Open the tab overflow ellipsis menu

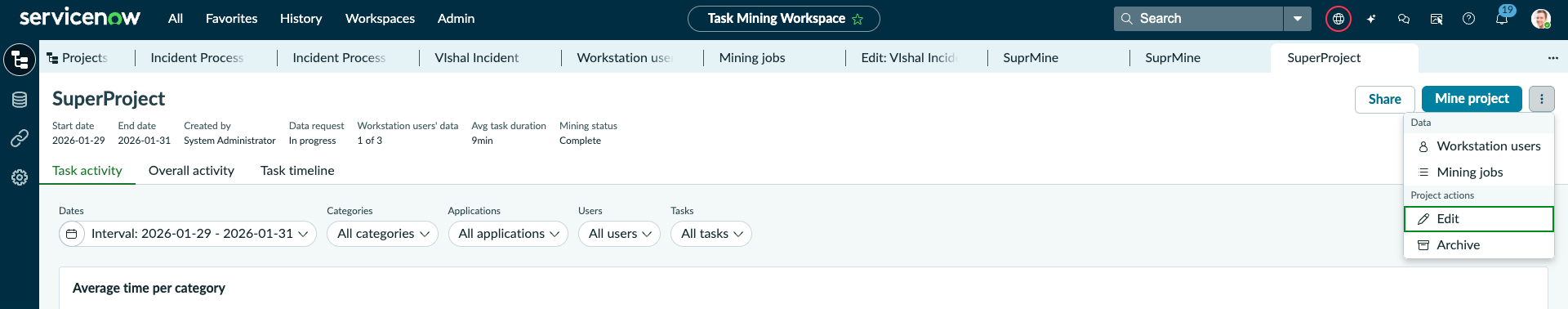point(1552,58)
